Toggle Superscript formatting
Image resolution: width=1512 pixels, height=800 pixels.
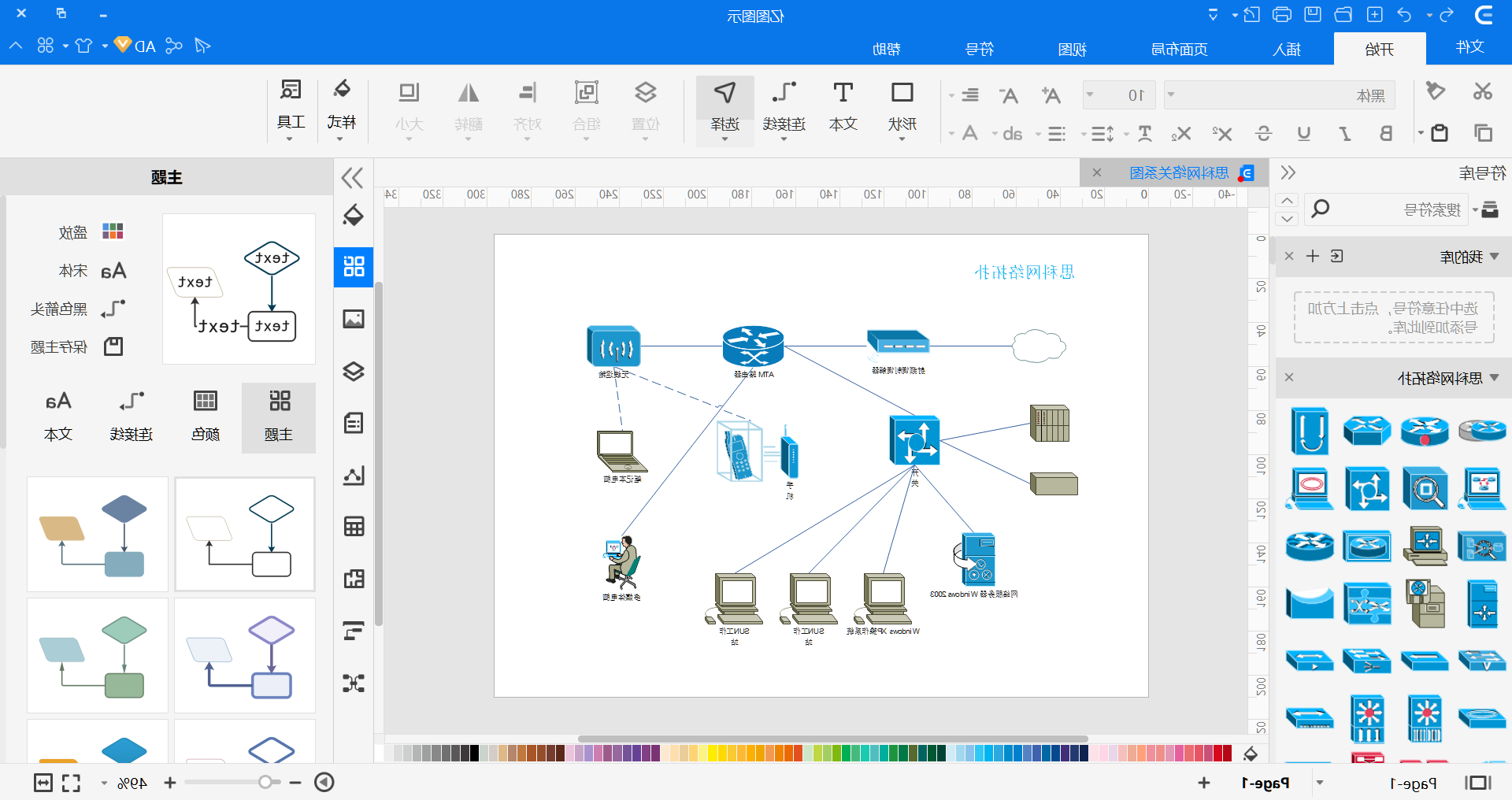click(1222, 134)
